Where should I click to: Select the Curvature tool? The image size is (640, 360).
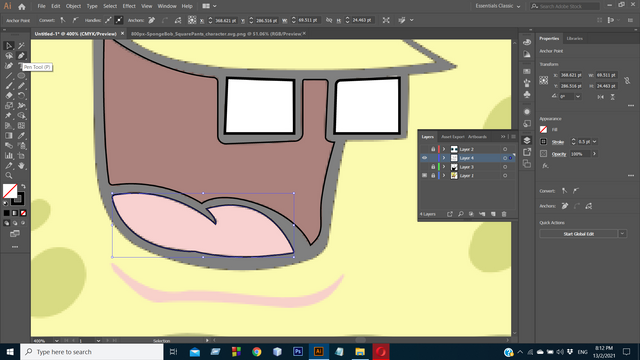tap(9, 66)
